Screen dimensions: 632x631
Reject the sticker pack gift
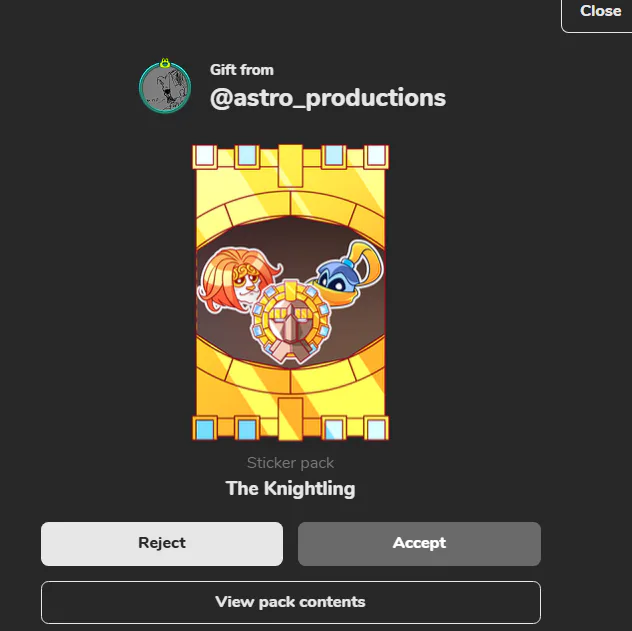pyautogui.click(x=162, y=544)
